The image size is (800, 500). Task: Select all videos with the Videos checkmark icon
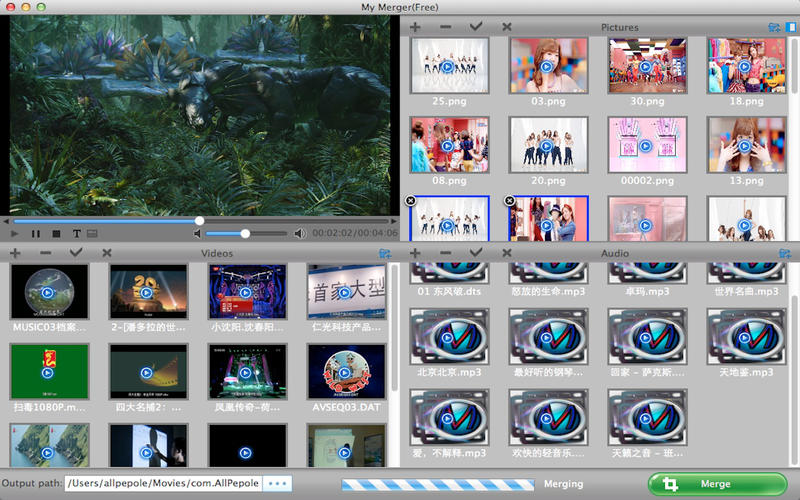pyautogui.click(x=76, y=252)
